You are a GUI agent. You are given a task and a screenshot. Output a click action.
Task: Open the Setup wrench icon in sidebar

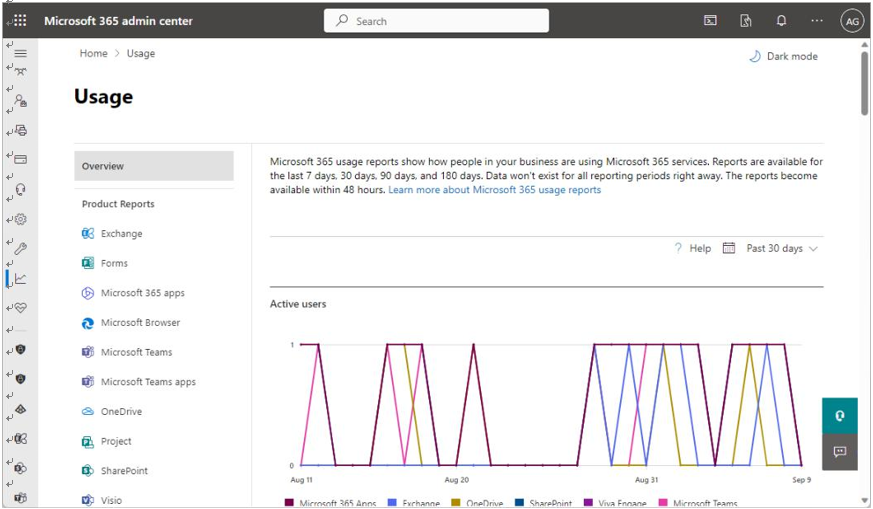(x=21, y=248)
